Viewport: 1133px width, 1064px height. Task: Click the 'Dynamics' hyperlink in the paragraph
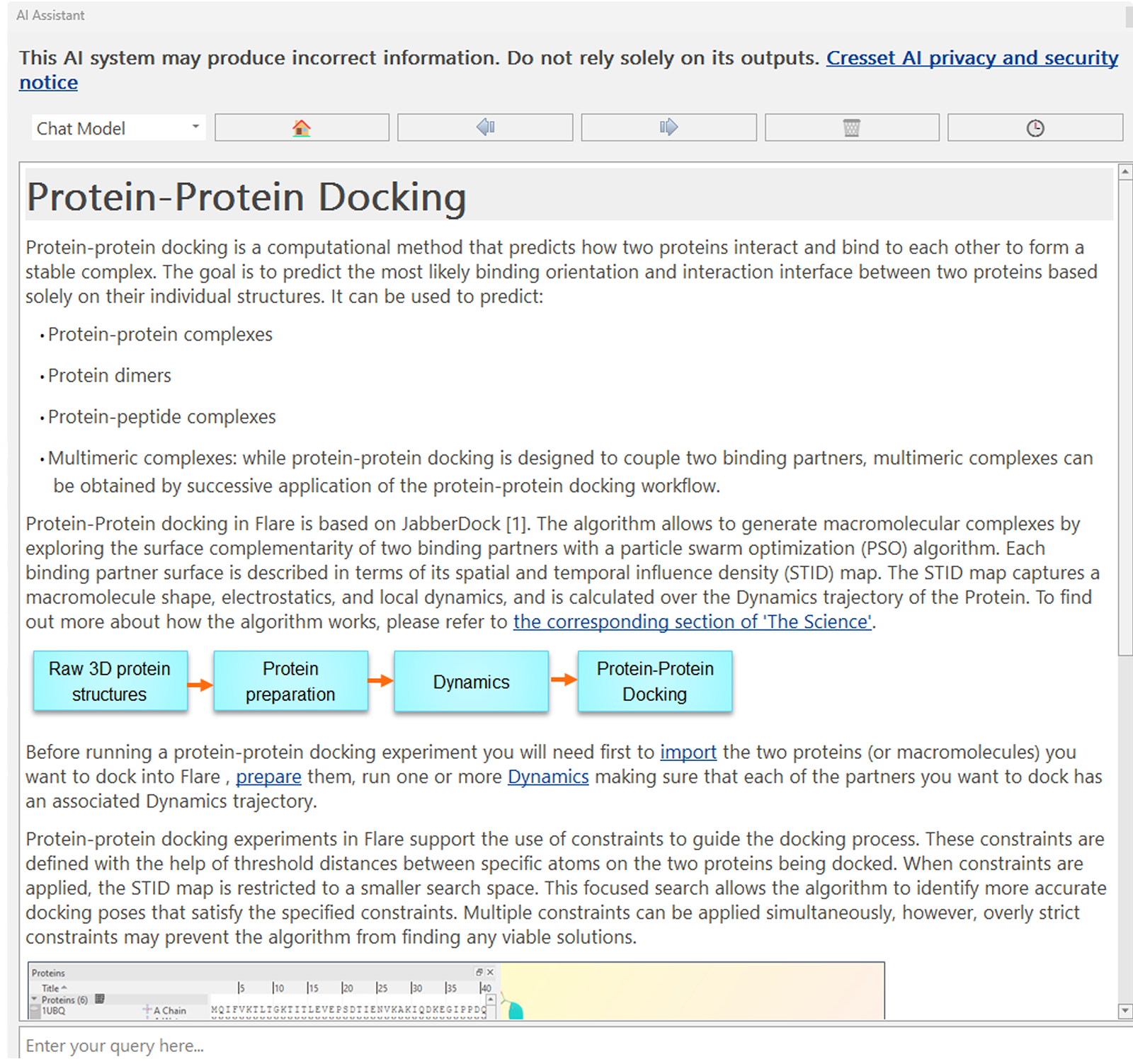click(x=547, y=777)
